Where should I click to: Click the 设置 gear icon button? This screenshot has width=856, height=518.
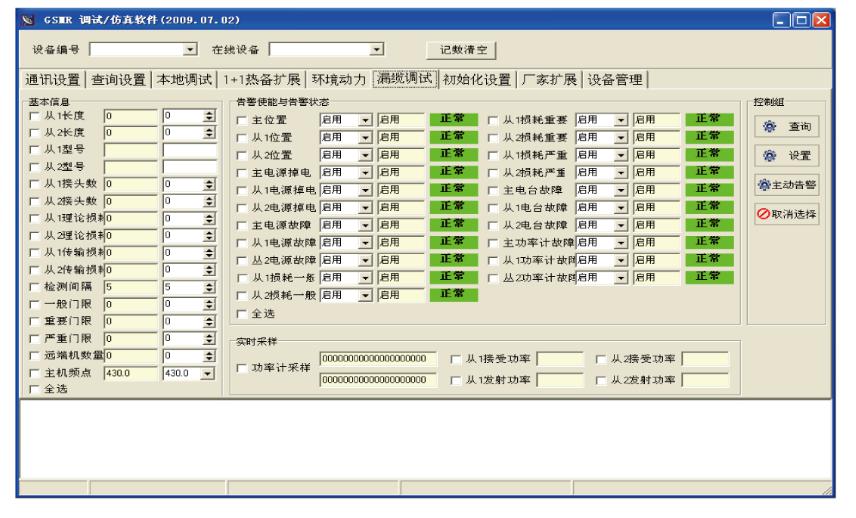coord(784,156)
